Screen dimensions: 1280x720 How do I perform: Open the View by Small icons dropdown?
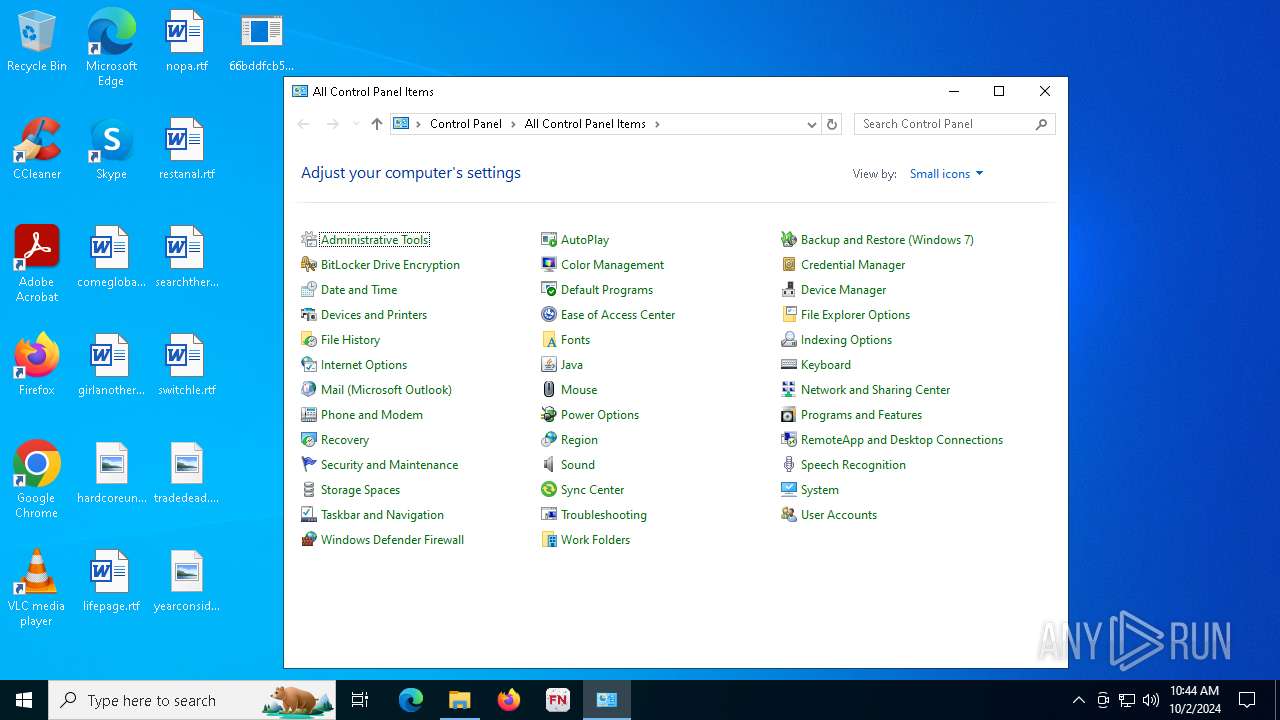[x=946, y=174]
